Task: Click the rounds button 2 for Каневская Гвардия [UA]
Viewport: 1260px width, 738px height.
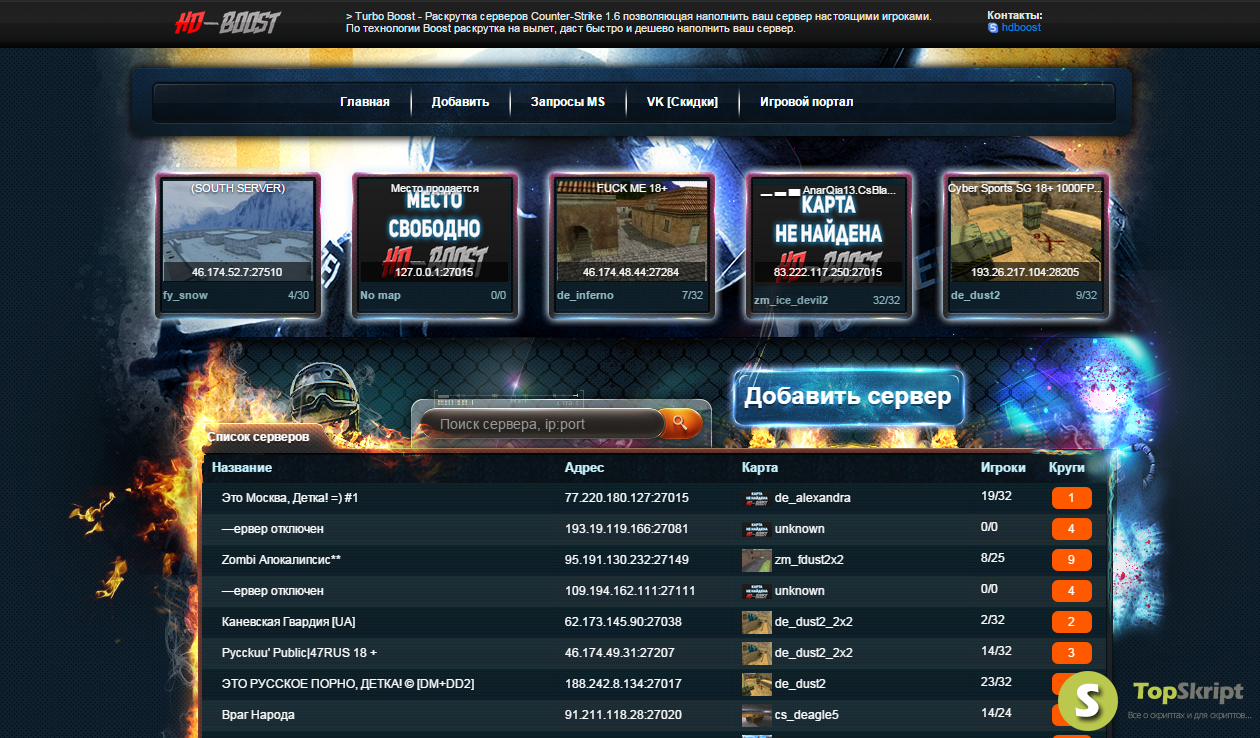Action: [x=1071, y=622]
